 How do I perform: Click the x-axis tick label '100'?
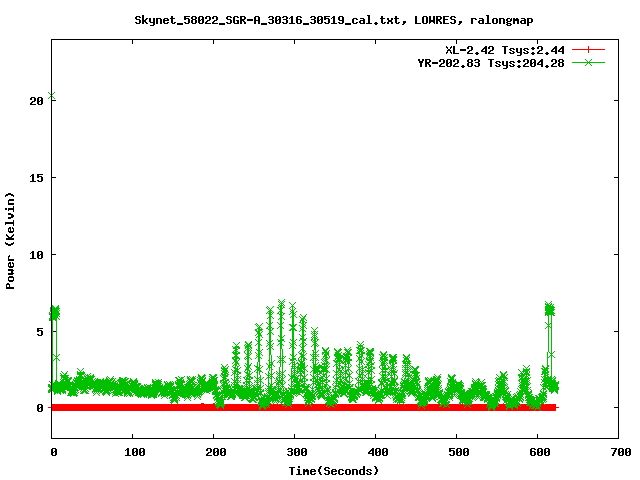pos(135,452)
